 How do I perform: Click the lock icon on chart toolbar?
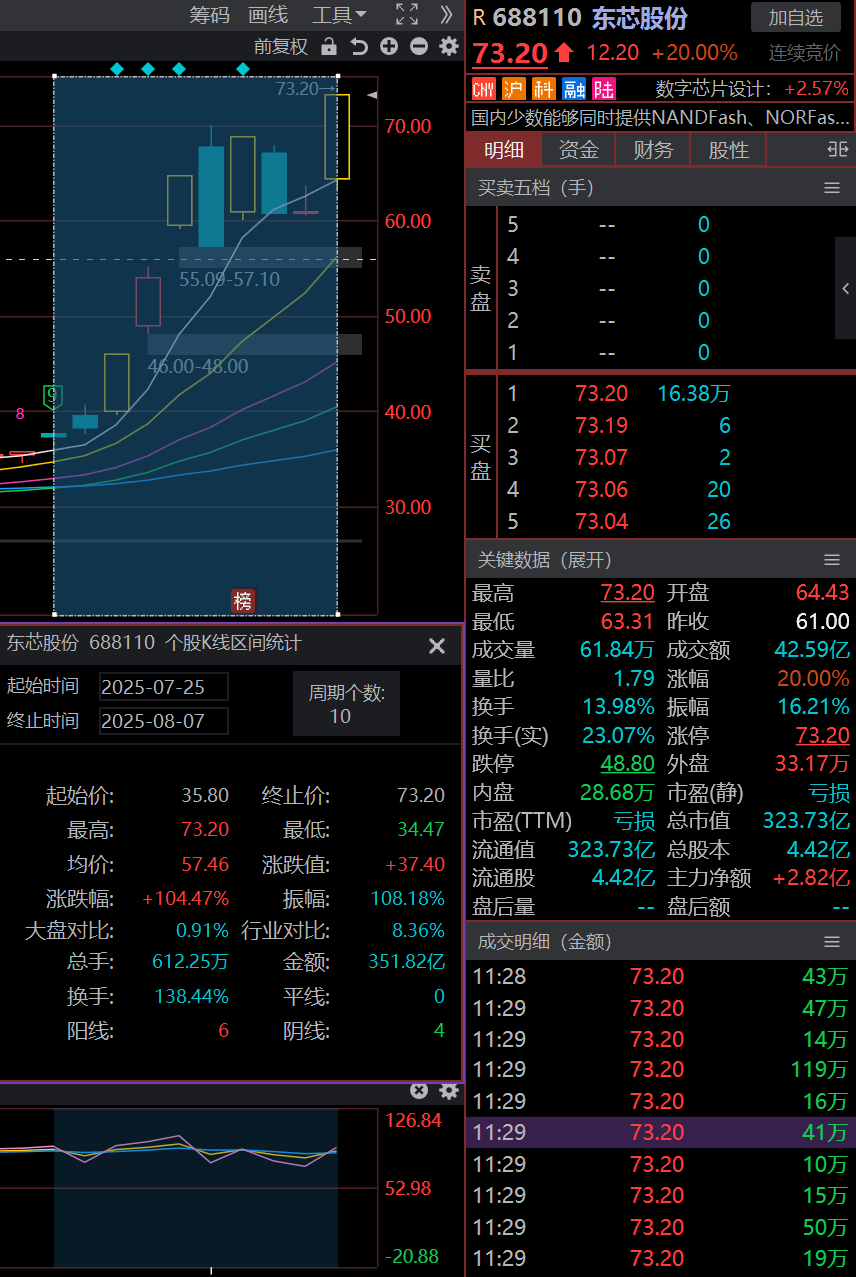click(x=329, y=46)
